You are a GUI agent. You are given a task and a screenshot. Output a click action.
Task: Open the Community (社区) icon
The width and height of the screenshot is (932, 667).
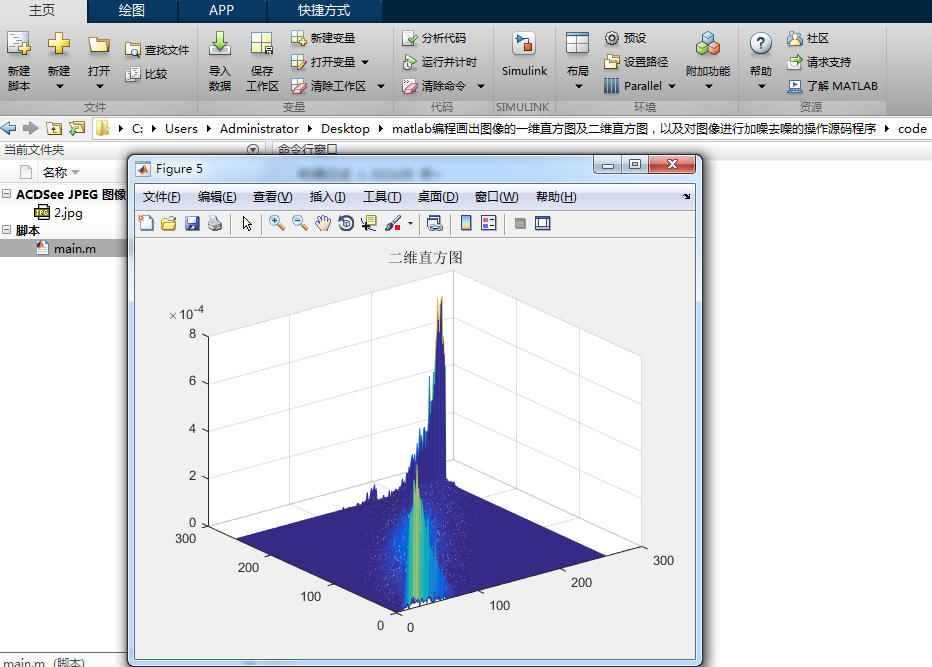(x=795, y=38)
